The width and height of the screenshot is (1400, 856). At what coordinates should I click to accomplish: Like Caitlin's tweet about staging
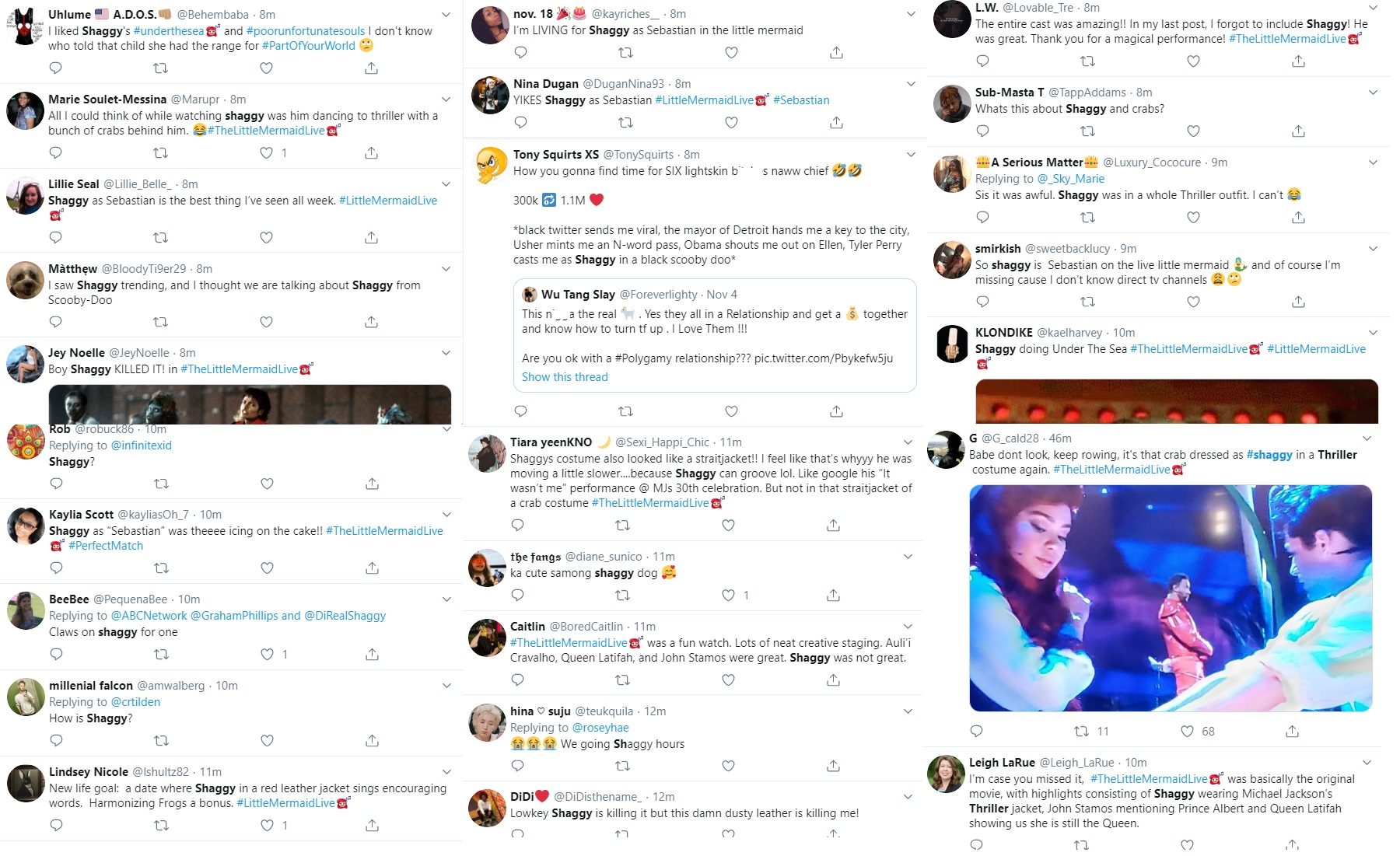pyautogui.click(x=728, y=680)
